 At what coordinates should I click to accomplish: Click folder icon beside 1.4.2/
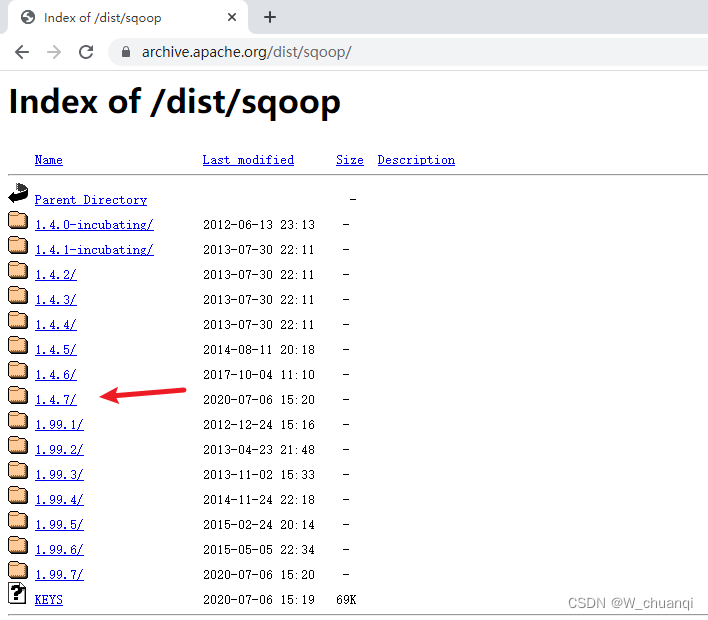18,270
